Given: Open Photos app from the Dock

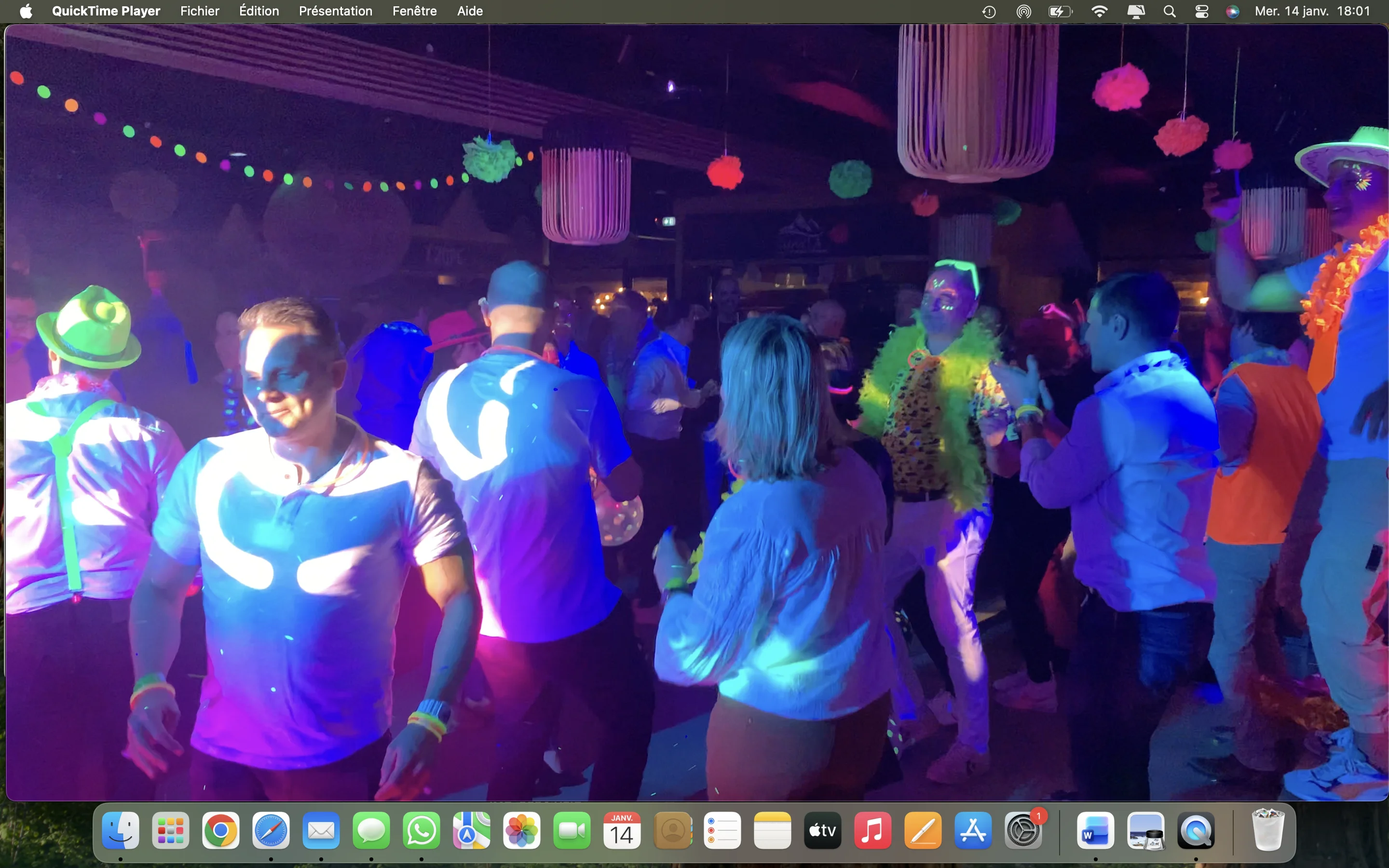Looking at the screenshot, I should point(521,831).
